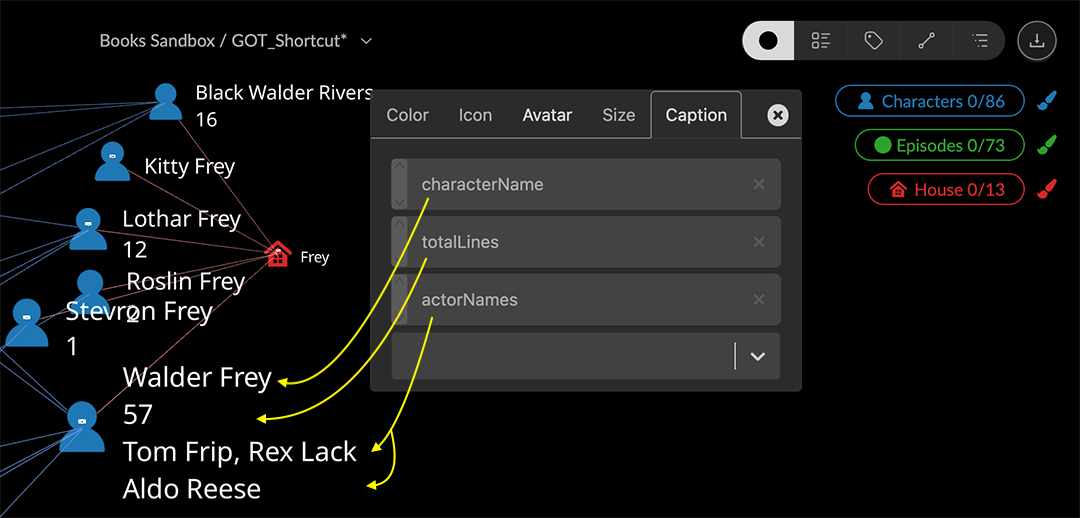Open the list card view icon
Viewport: 1080px width, 518px height.
(x=821, y=41)
